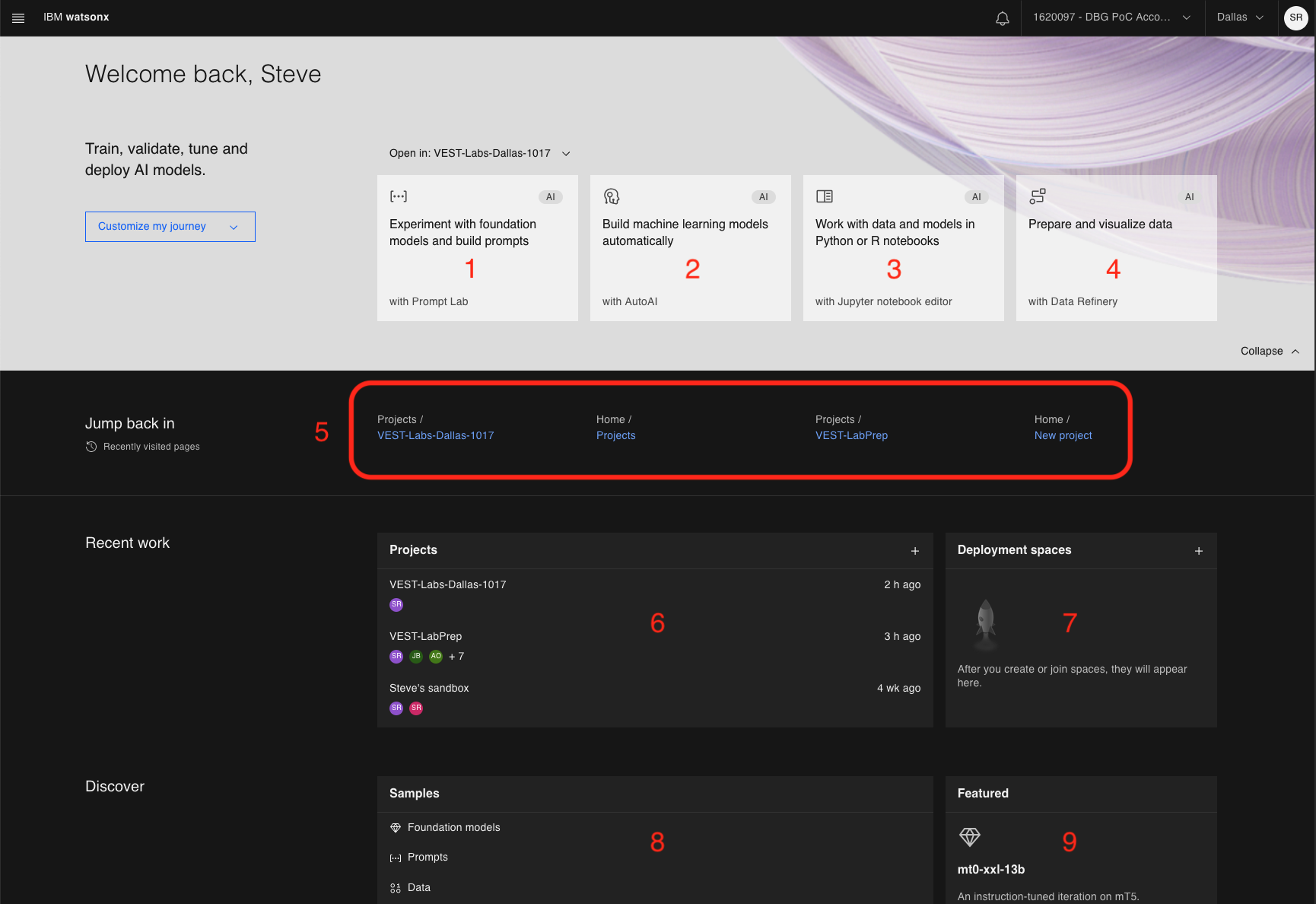Image resolution: width=1316 pixels, height=904 pixels.
Task: Click the Featured model diamond icon
Action: (x=970, y=837)
